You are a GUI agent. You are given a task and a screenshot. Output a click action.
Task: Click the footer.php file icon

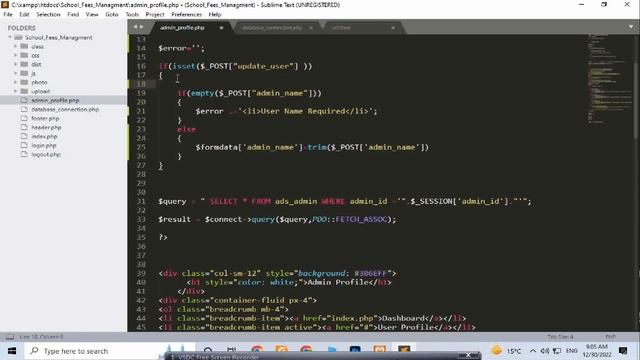click(24, 118)
